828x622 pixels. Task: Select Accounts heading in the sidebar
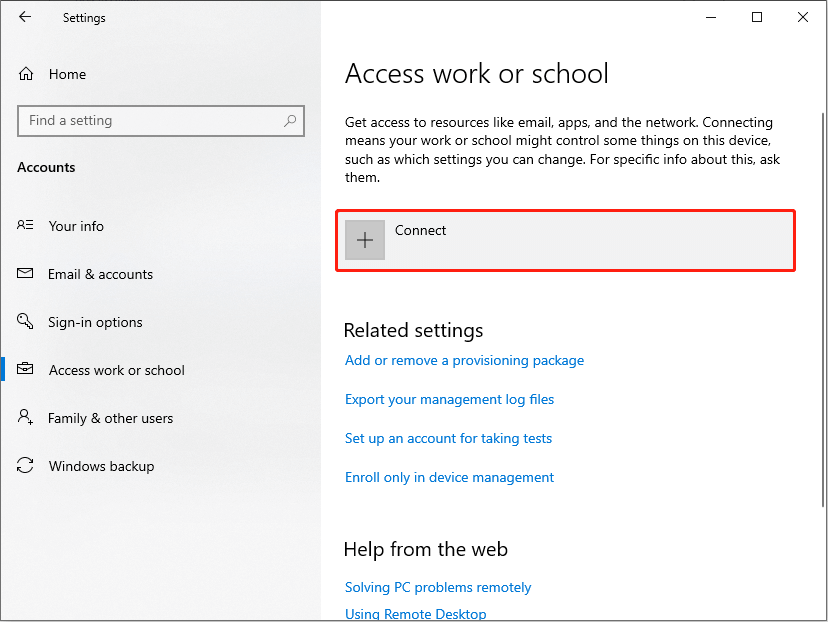[46, 167]
